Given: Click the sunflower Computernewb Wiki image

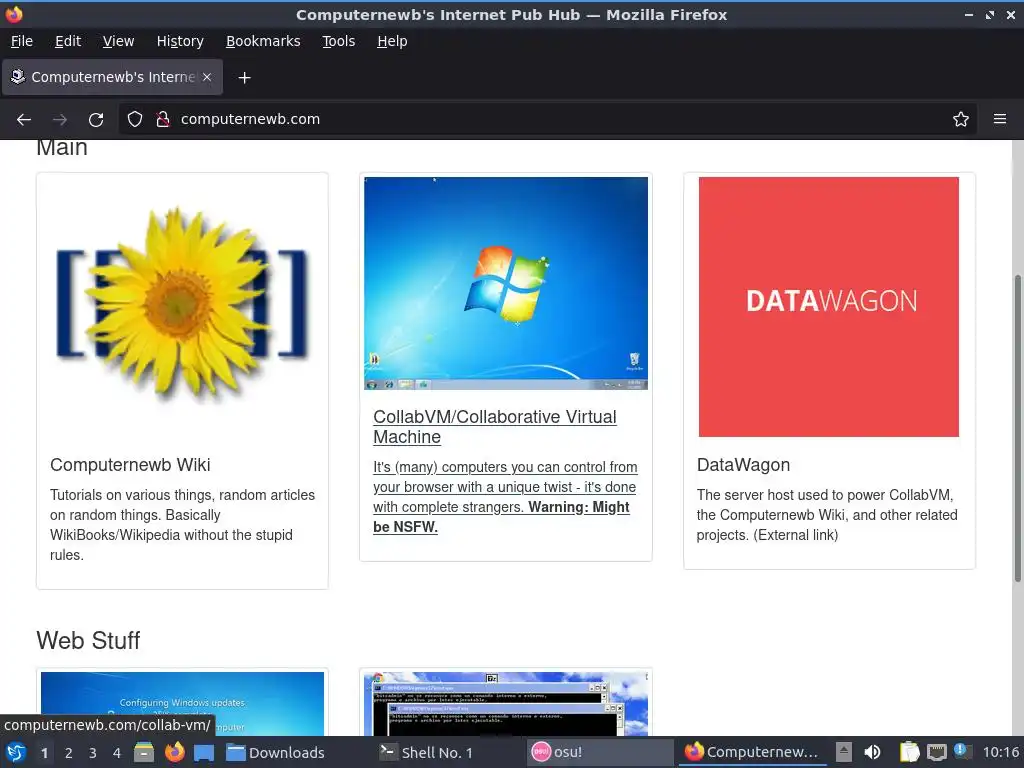Looking at the screenshot, I should (x=182, y=303).
